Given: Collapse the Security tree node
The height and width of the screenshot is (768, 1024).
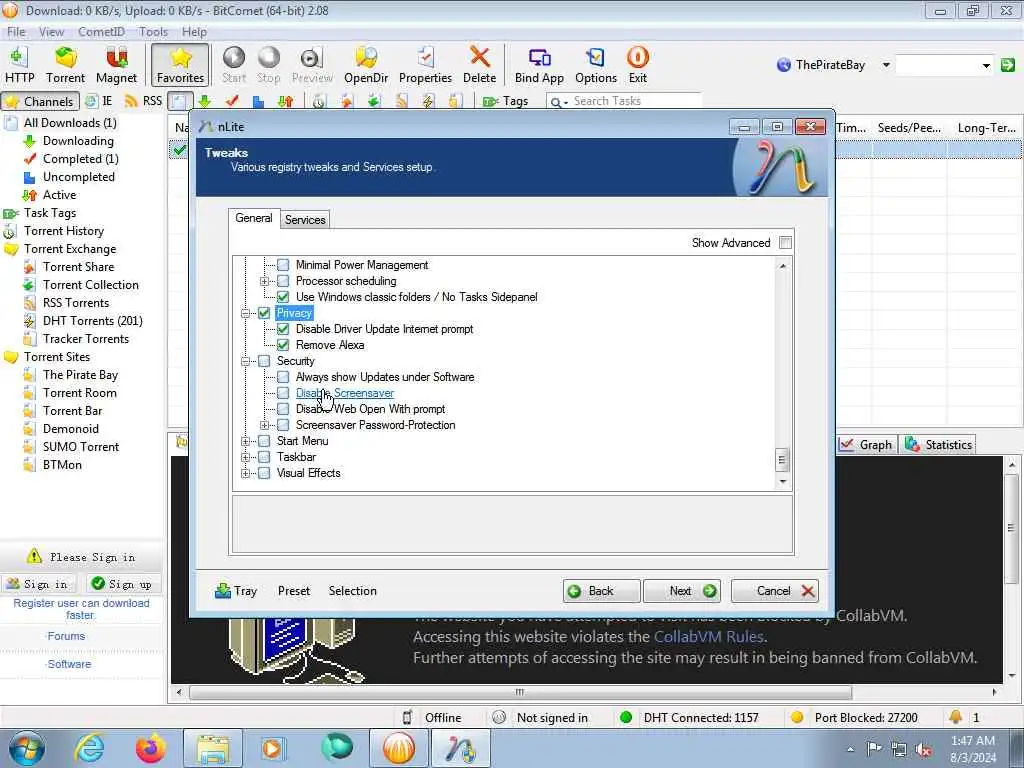Looking at the screenshot, I should point(246,361).
